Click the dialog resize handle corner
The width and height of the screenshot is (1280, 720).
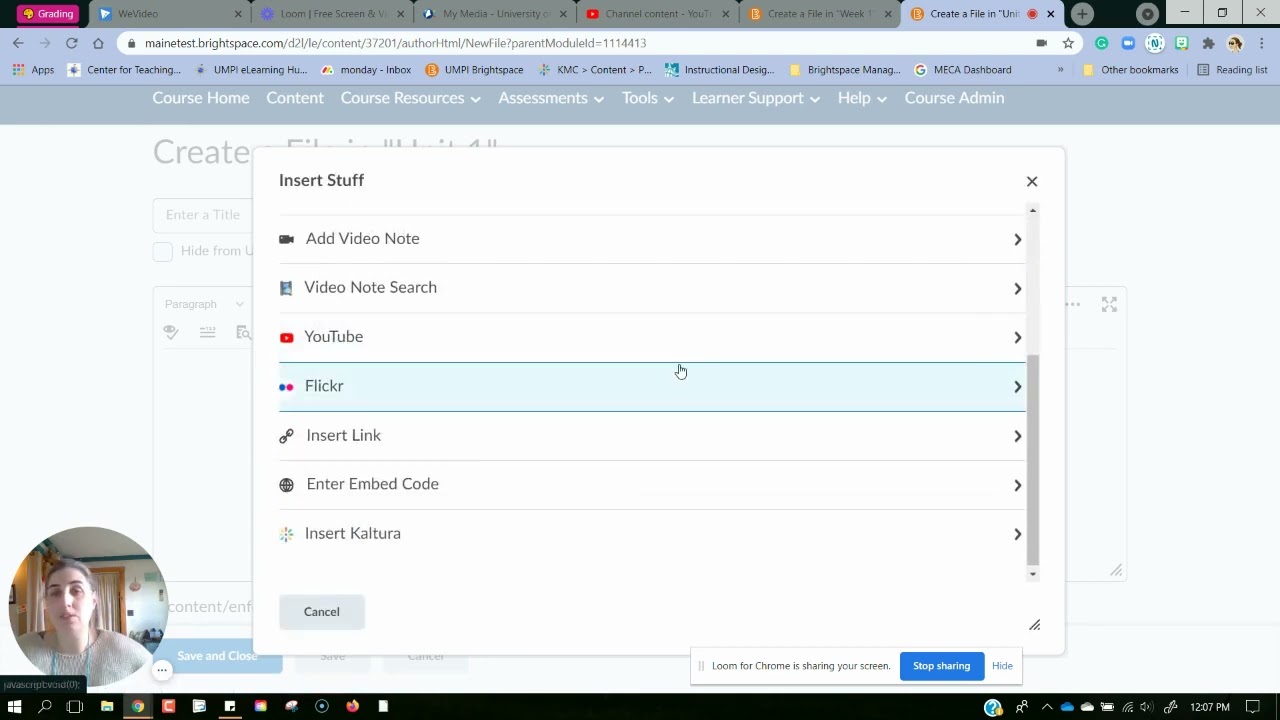(x=1035, y=625)
